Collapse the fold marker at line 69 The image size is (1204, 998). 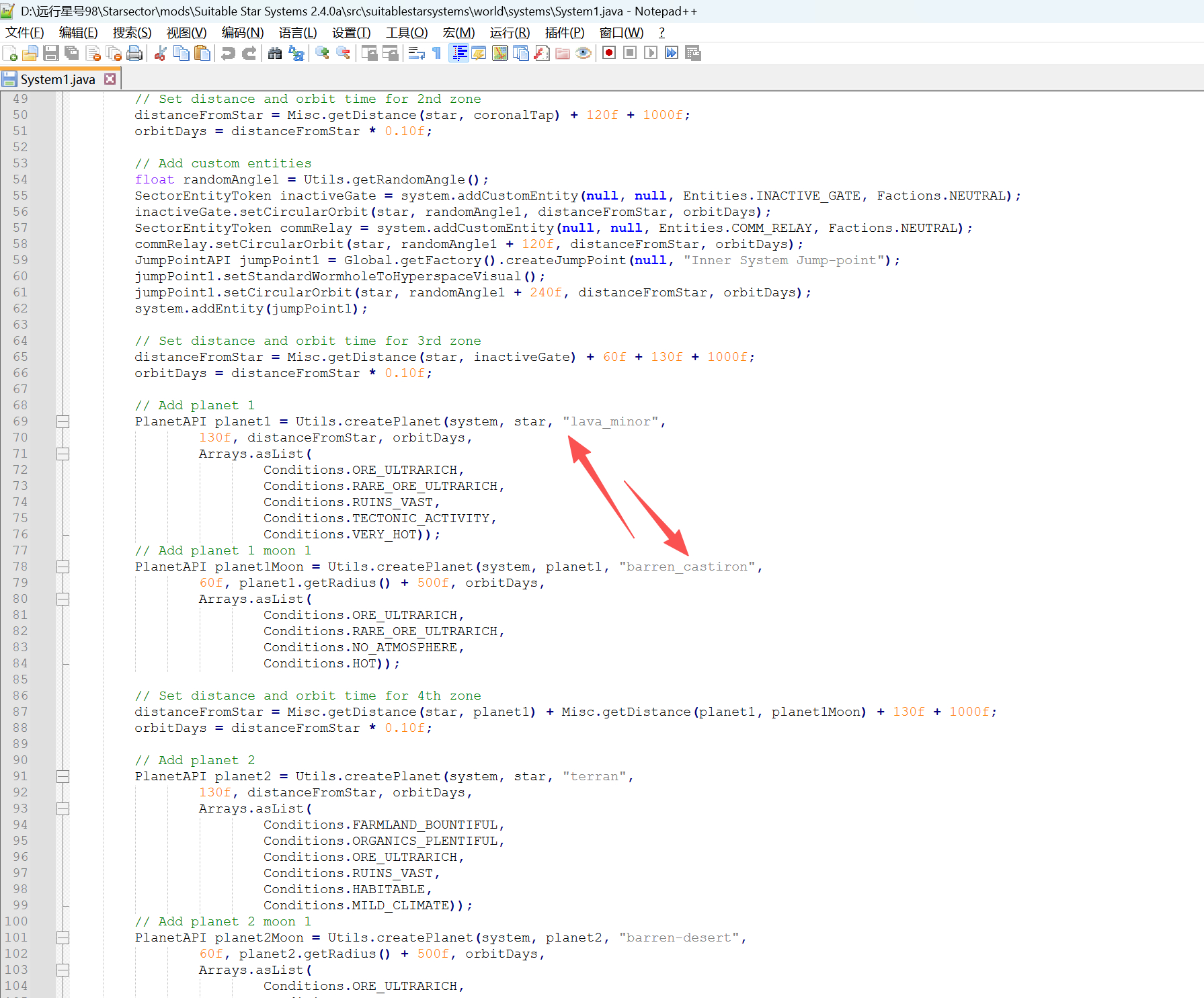coord(63,422)
